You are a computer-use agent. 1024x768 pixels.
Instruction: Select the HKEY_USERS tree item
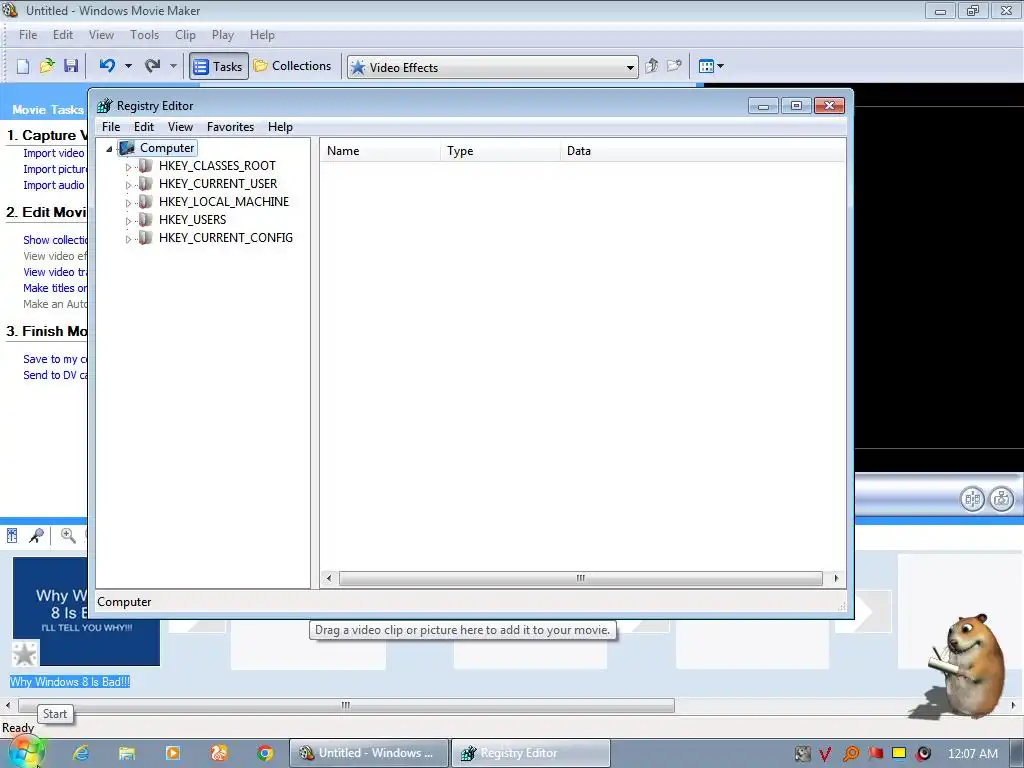tap(193, 219)
